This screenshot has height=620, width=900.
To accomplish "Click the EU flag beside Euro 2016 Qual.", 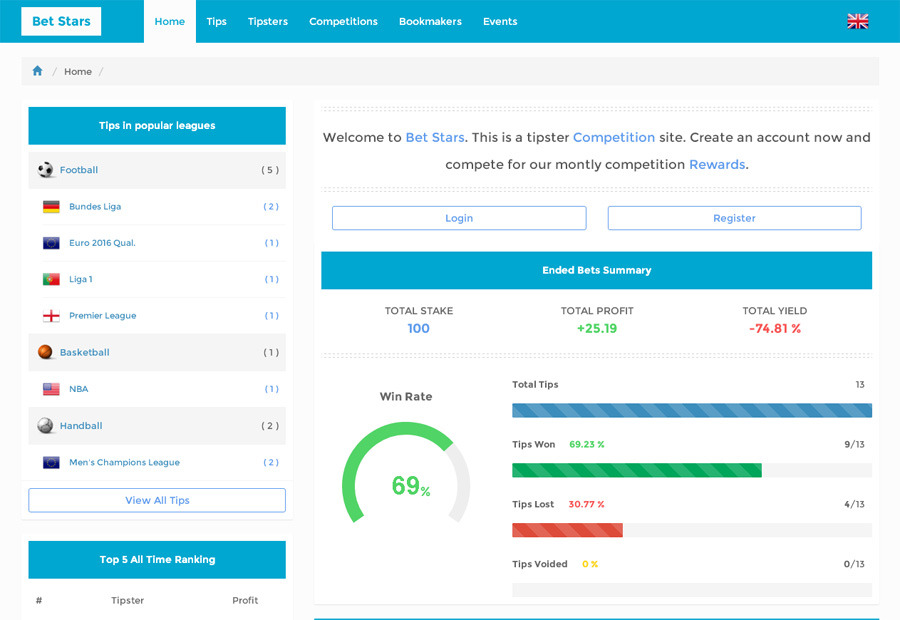I will click(x=51, y=243).
